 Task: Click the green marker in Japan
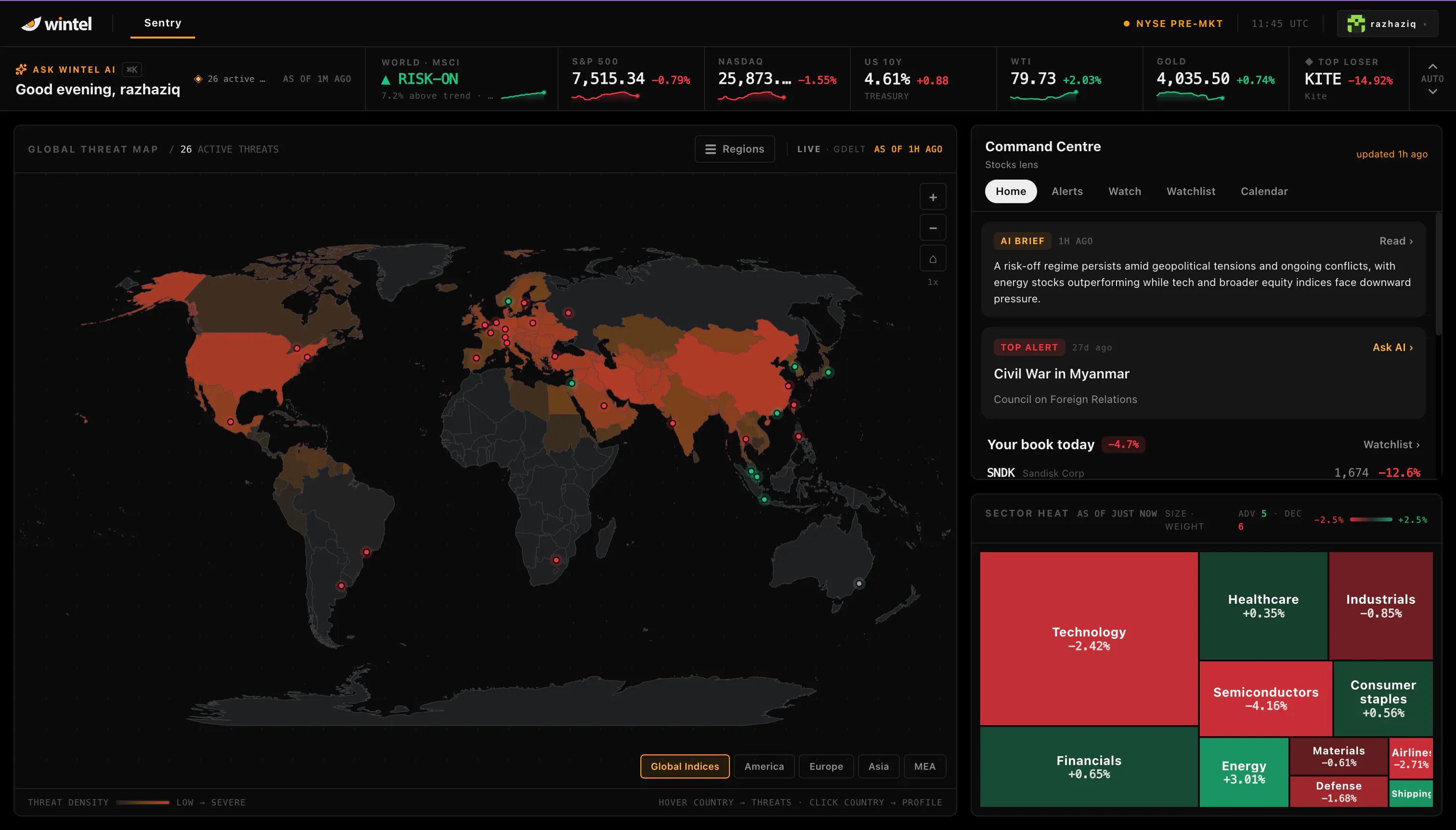point(828,372)
